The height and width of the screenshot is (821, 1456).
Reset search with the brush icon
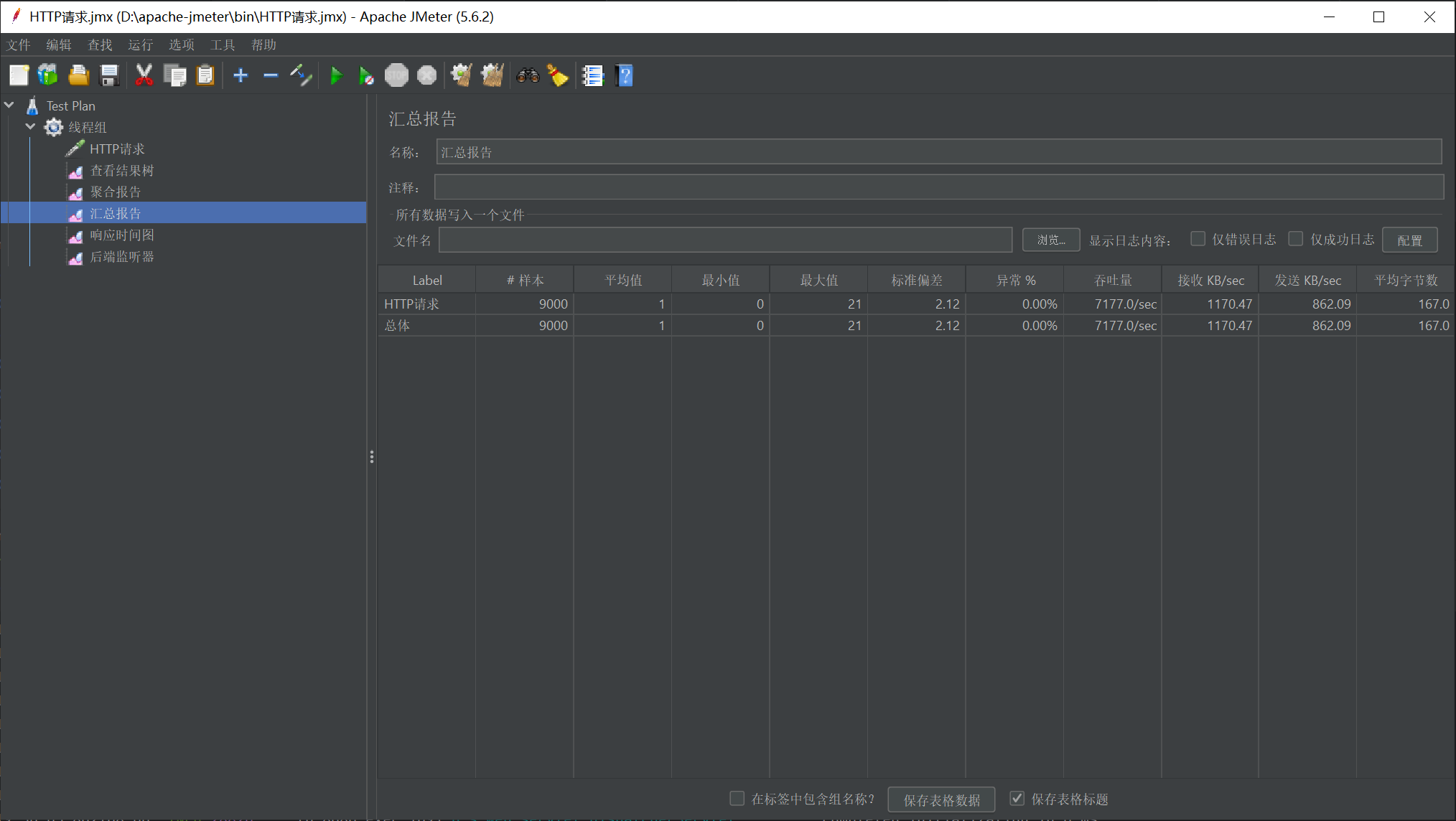click(x=558, y=75)
